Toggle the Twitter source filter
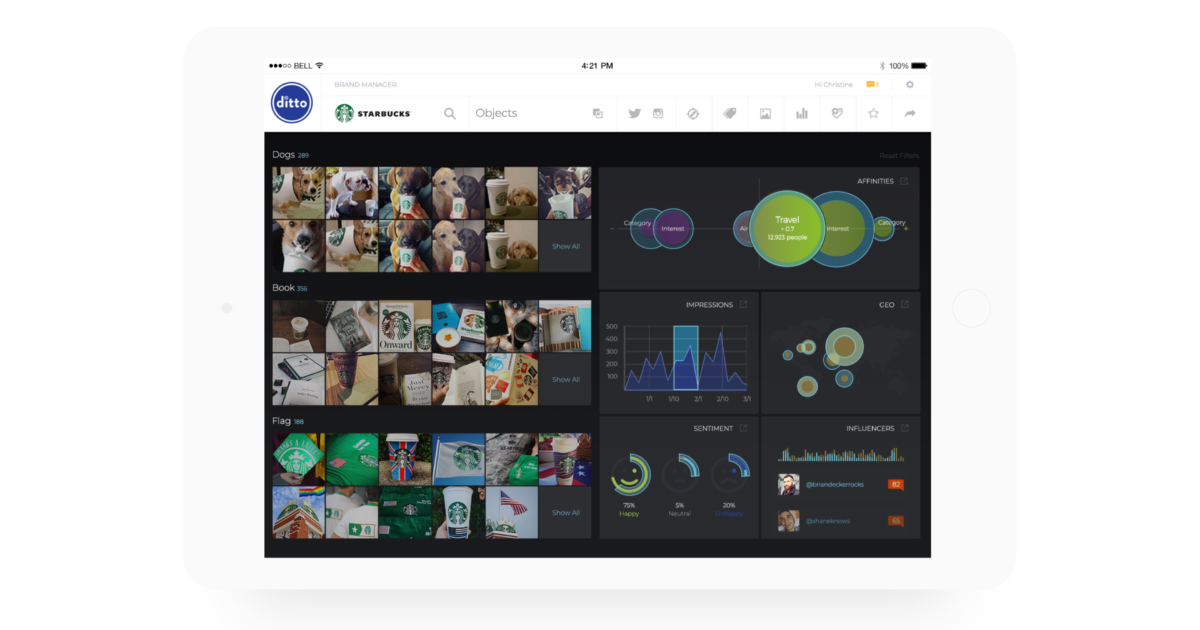 633,113
